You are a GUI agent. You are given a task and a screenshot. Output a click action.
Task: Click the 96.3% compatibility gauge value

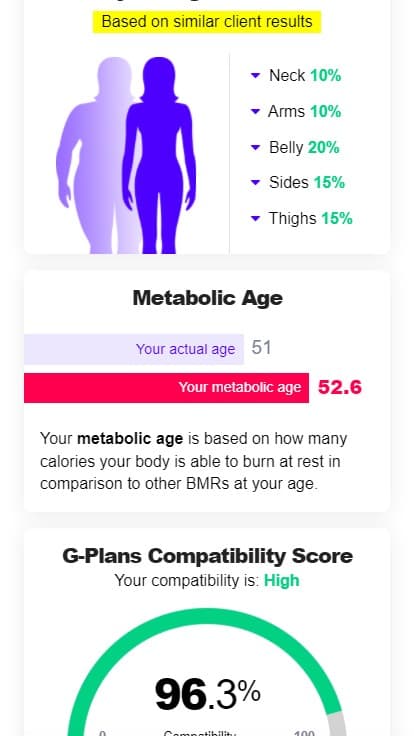click(x=207, y=695)
